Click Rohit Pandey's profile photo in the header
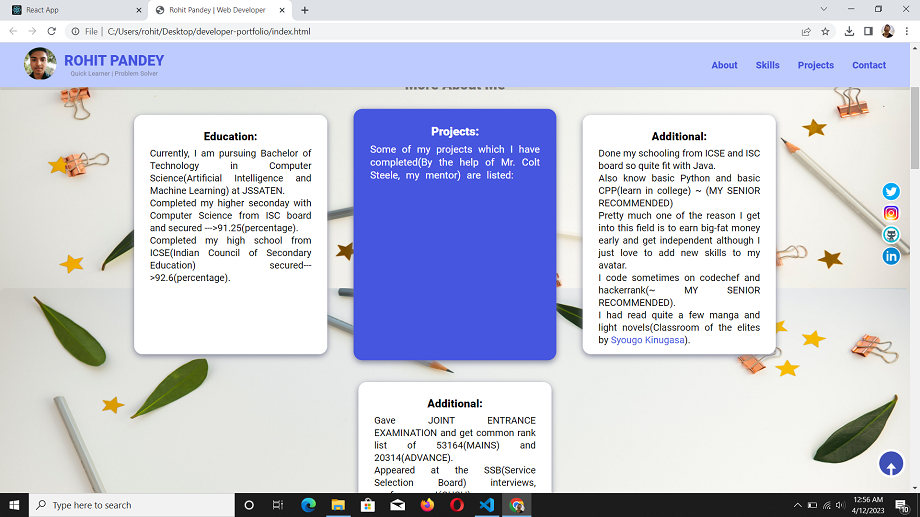Image resolution: width=920 pixels, height=517 pixels. pyautogui.click(x=40, y=64)
